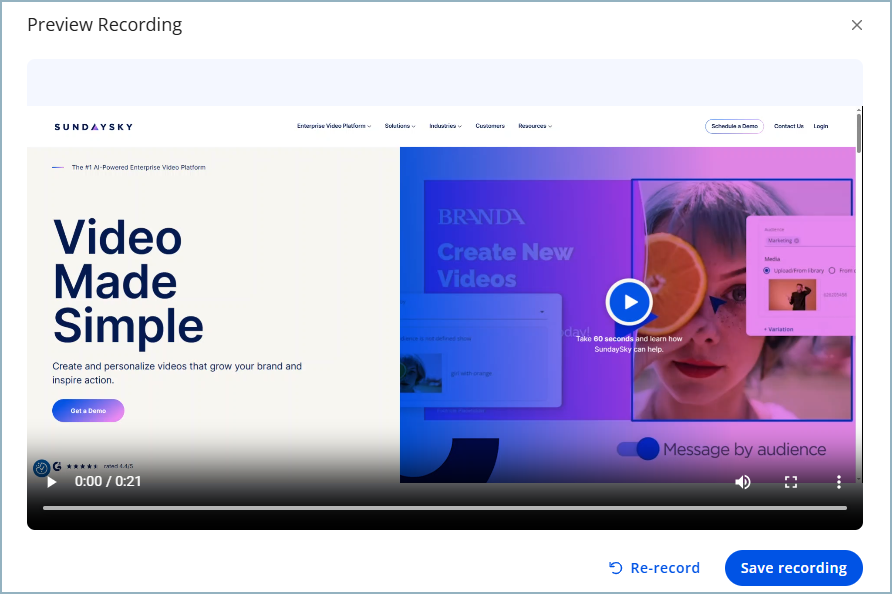Click the Re-record button
Viewport: 892px width, 594px height.
(654, 568)
